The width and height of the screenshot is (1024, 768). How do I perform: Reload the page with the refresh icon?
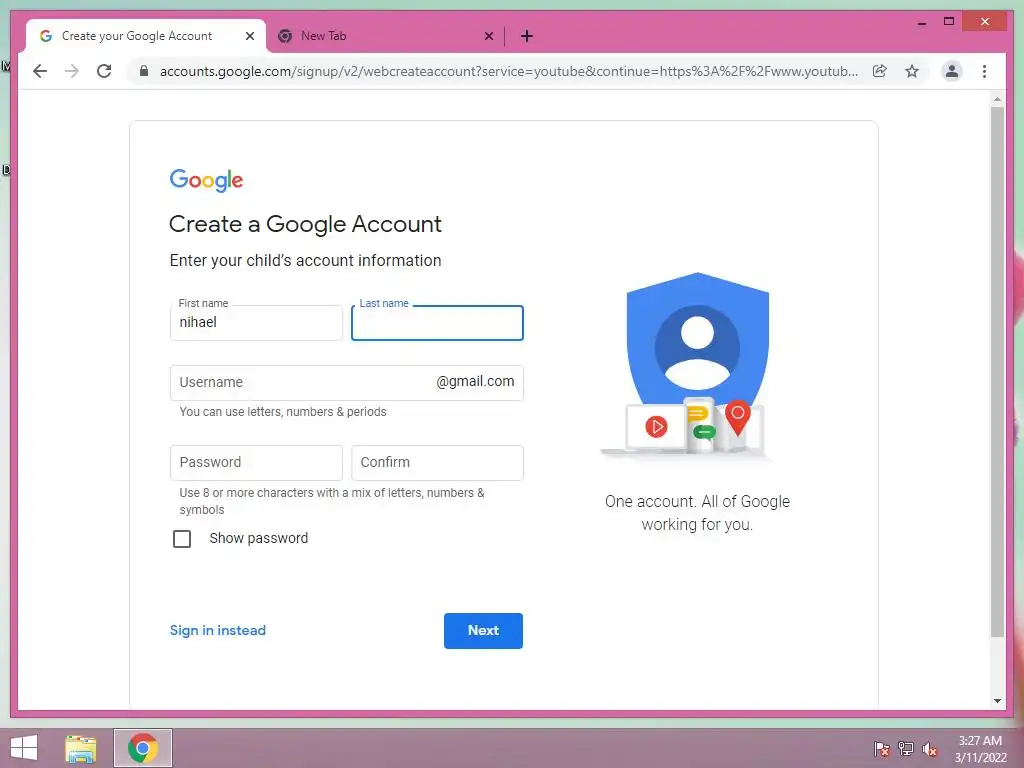[104, 71]
